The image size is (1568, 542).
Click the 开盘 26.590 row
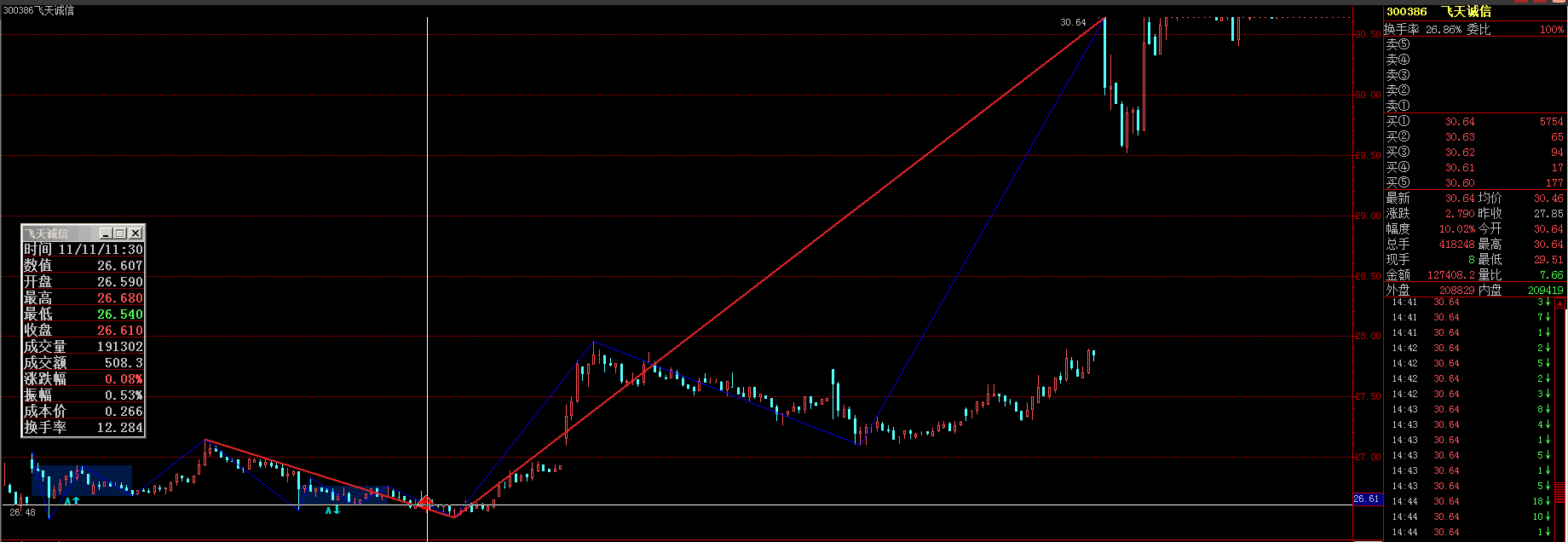click(84, 282)
